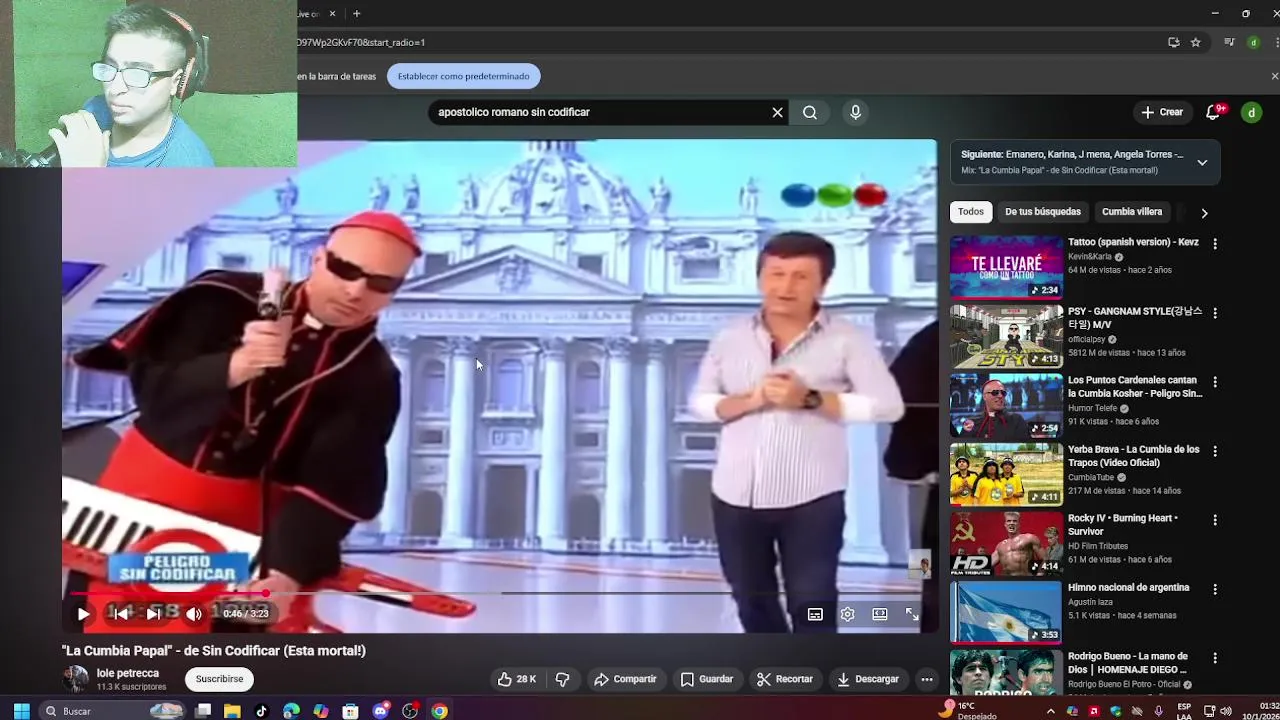Clear the search box with X
This screenshot has width=1280, height=720.
point(777,112)
